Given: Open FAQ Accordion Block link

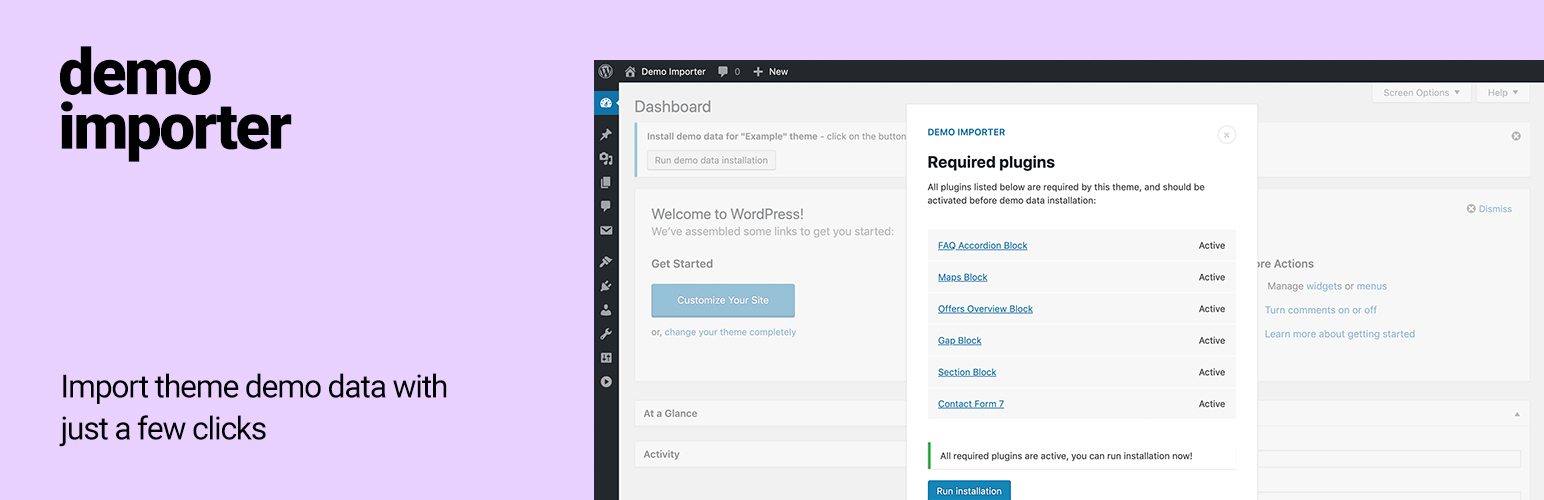Looking at the screenshot, I should coord(982,245).
